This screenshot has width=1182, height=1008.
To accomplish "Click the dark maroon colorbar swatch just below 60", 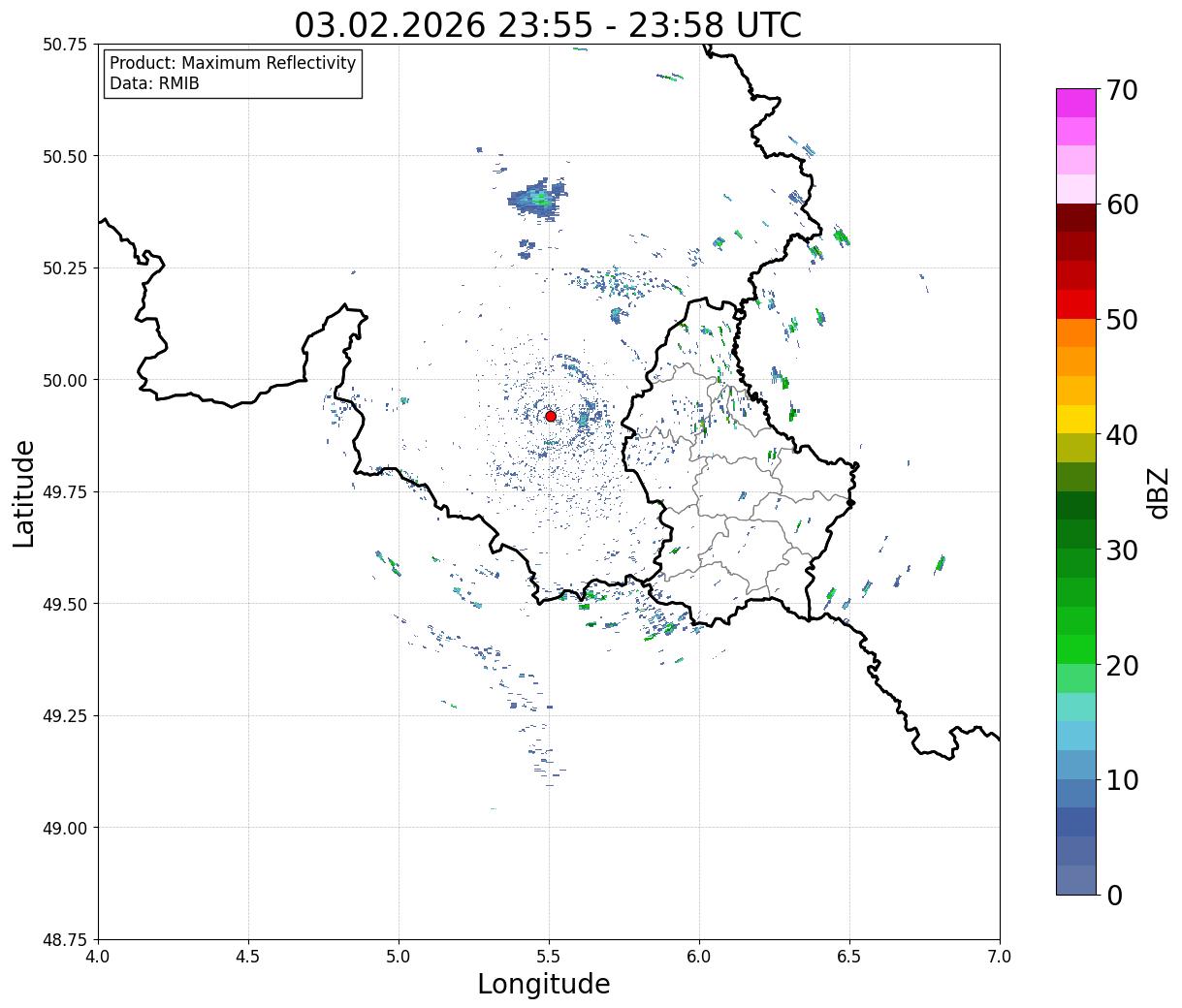I will [1076, 218].
